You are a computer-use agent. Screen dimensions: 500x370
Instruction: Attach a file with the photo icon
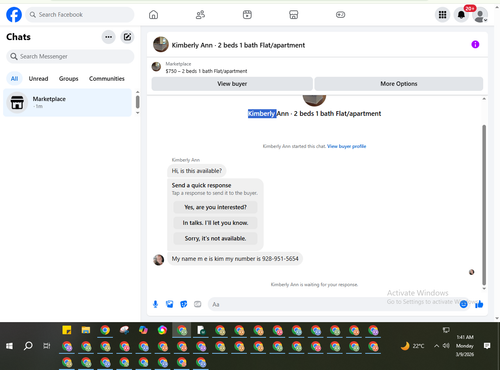click(170, 304)
